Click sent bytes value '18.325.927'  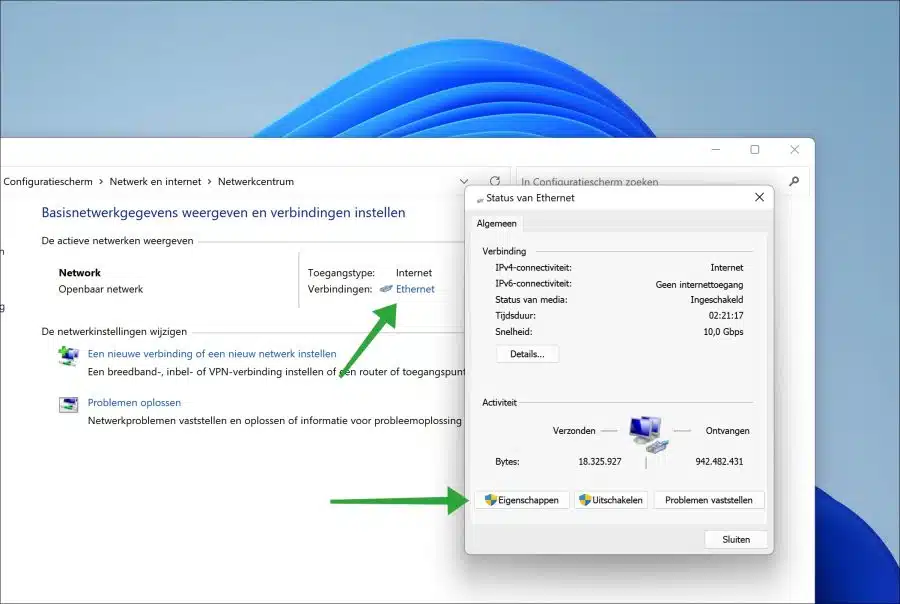coord(600,462)
